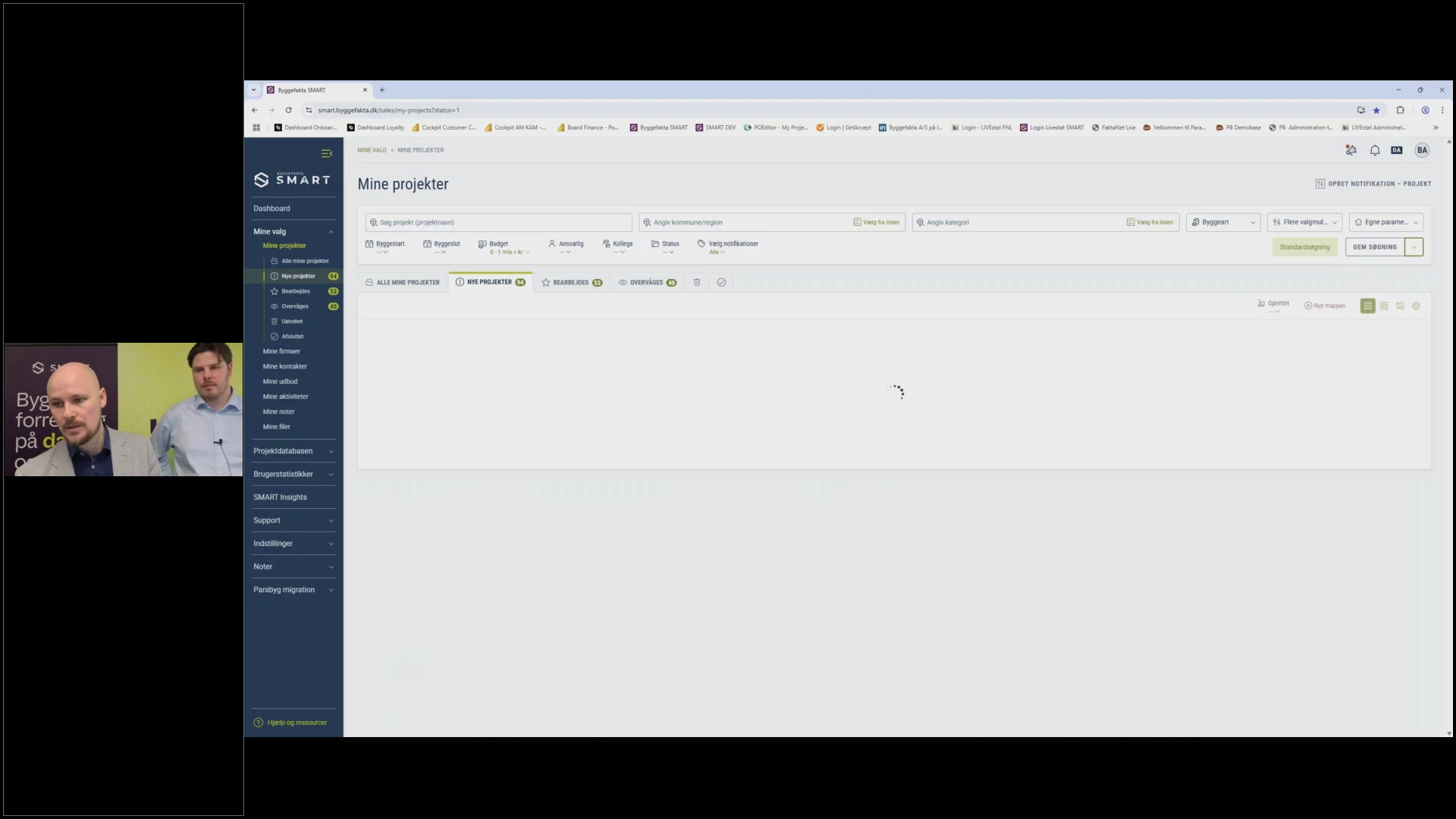
Task: Open the bookmarks apps grid icon
Action: 256,127
